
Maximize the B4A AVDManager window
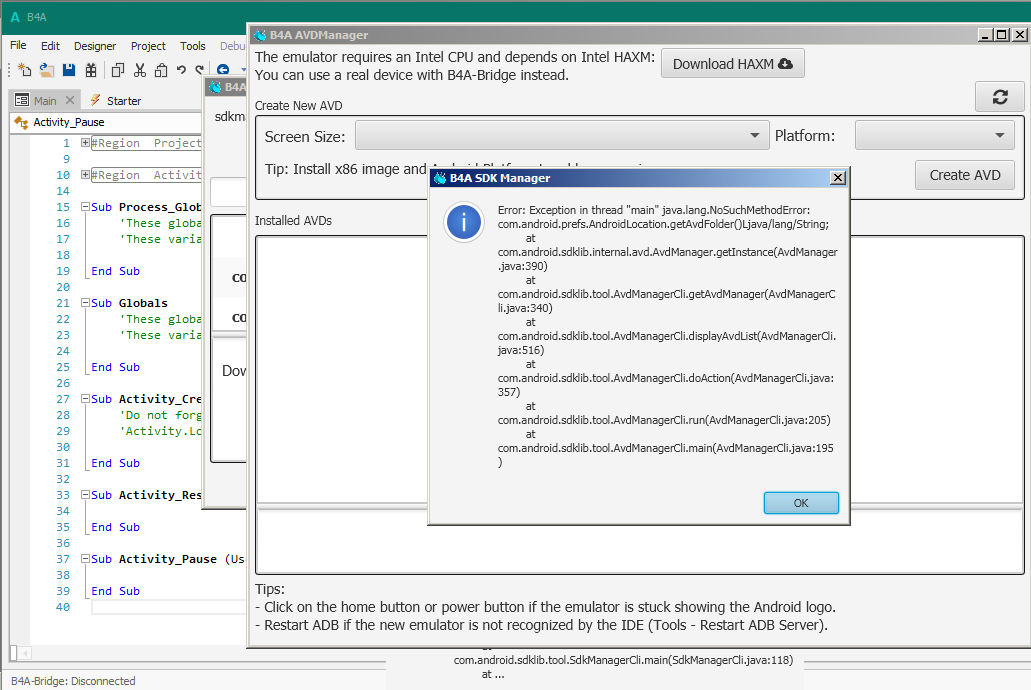[1001, 35]
